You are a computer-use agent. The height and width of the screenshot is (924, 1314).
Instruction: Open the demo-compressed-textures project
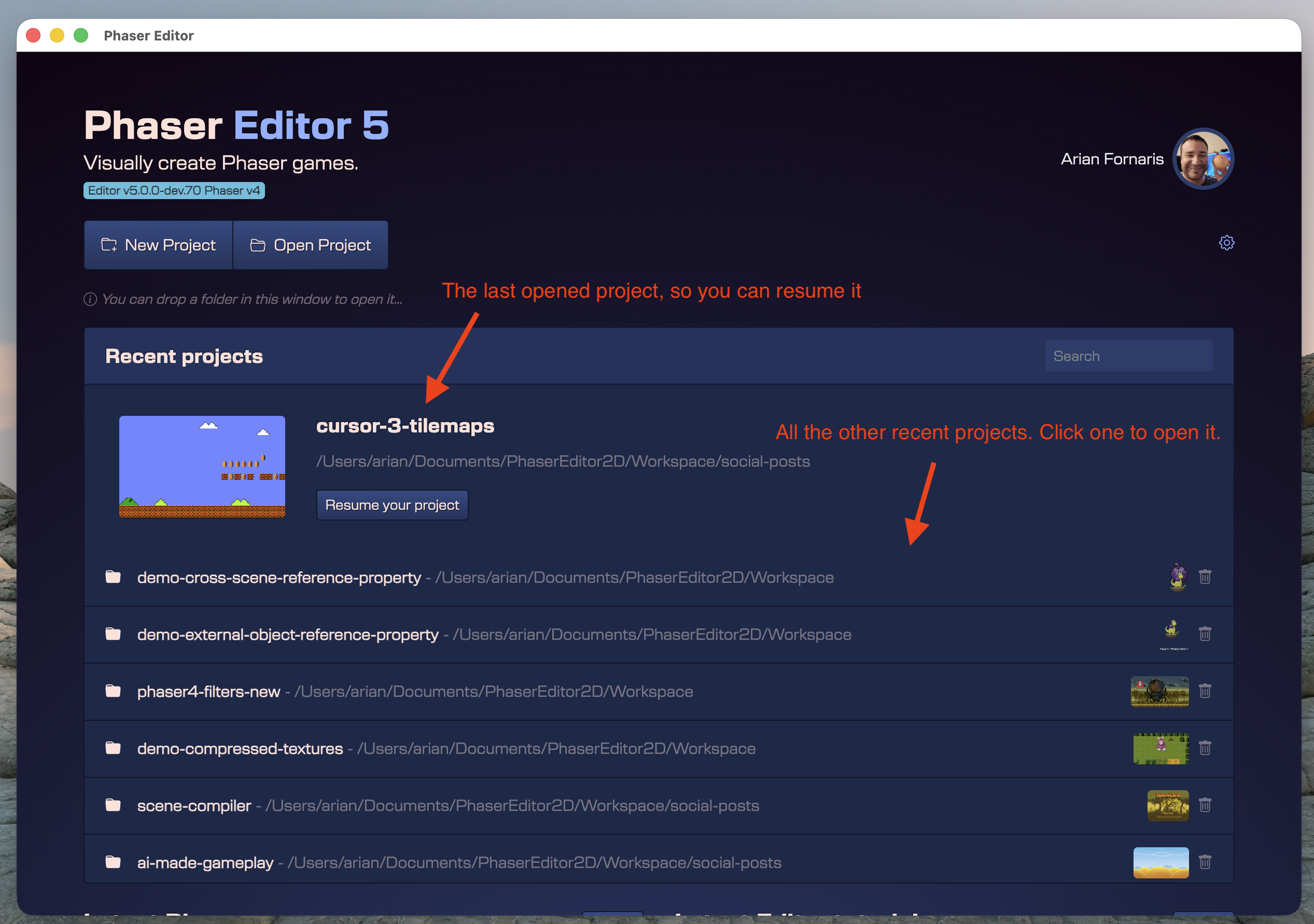(659, 748)
